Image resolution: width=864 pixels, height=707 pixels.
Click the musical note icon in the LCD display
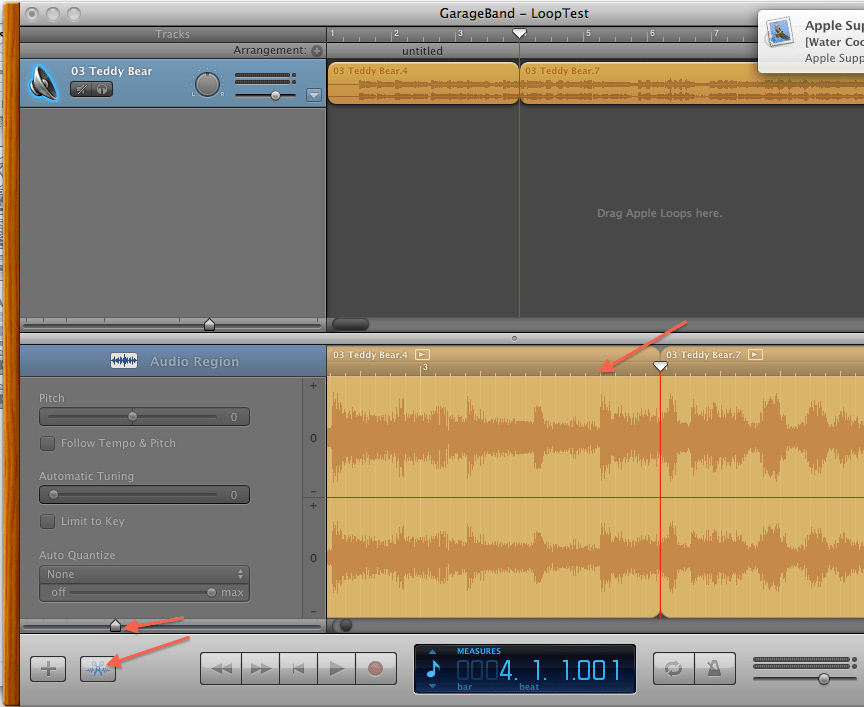[x=432, y=668]
